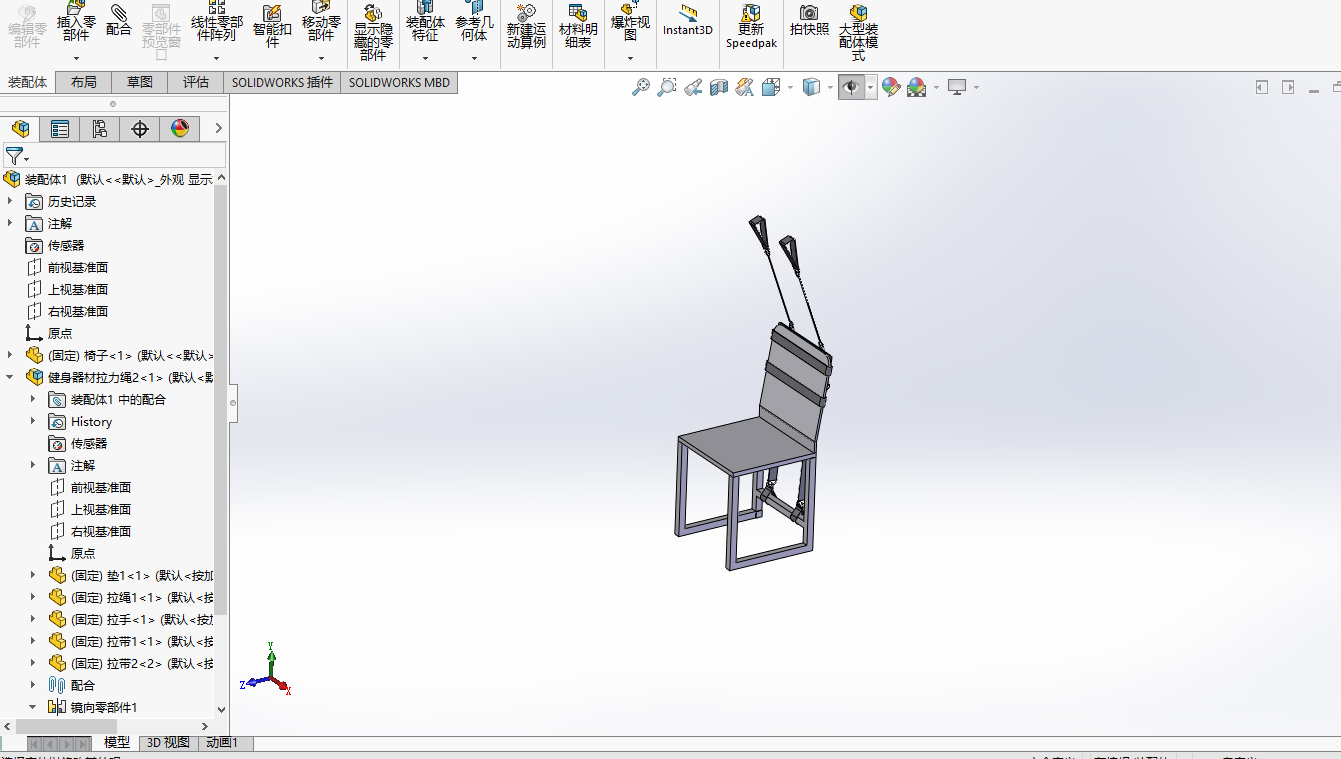Open the ConfigurationManager tab icon

coord(100,129)
